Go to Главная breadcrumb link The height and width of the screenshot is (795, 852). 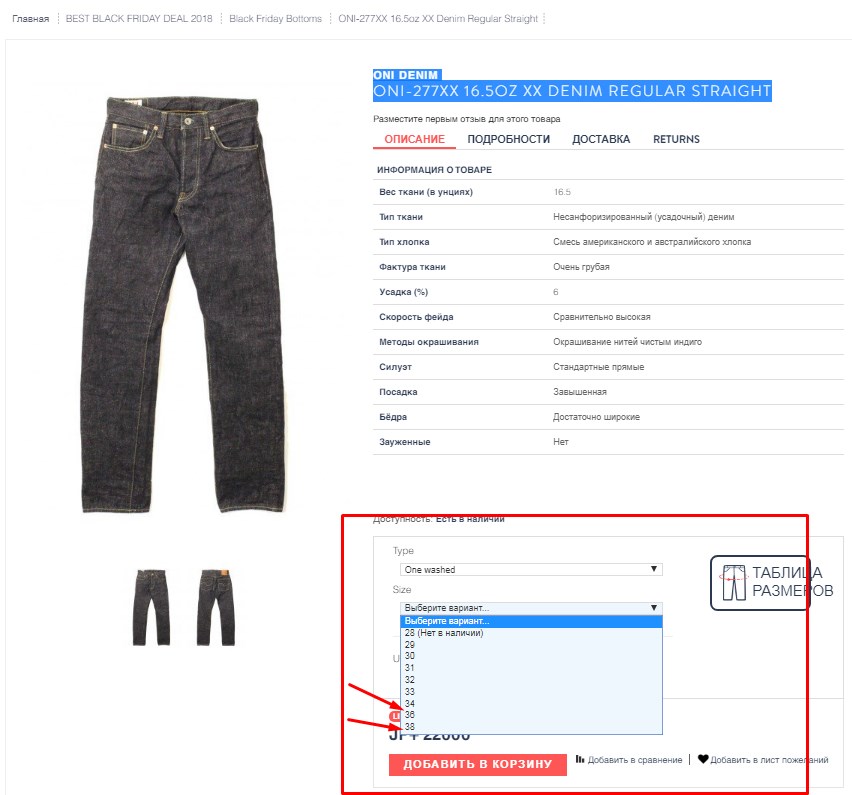(30, 18)
